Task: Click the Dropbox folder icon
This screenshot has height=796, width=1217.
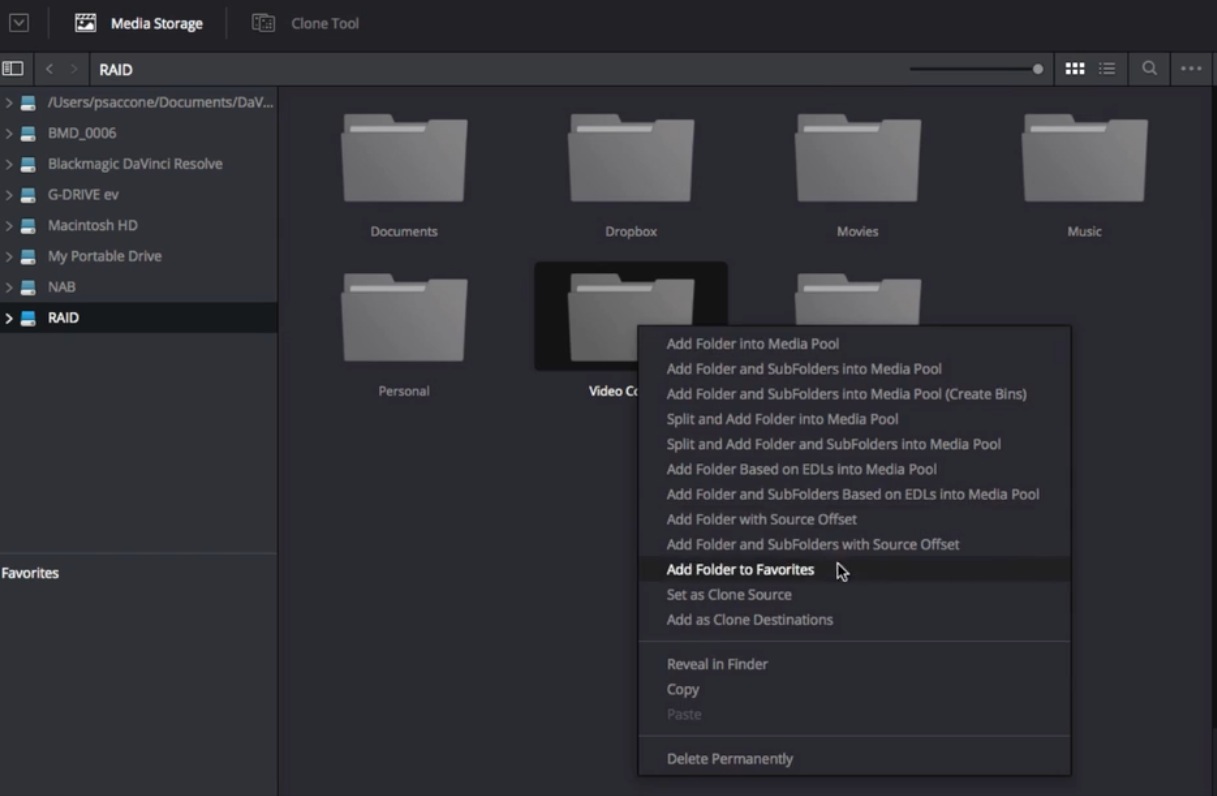Action: click(631, 160)
